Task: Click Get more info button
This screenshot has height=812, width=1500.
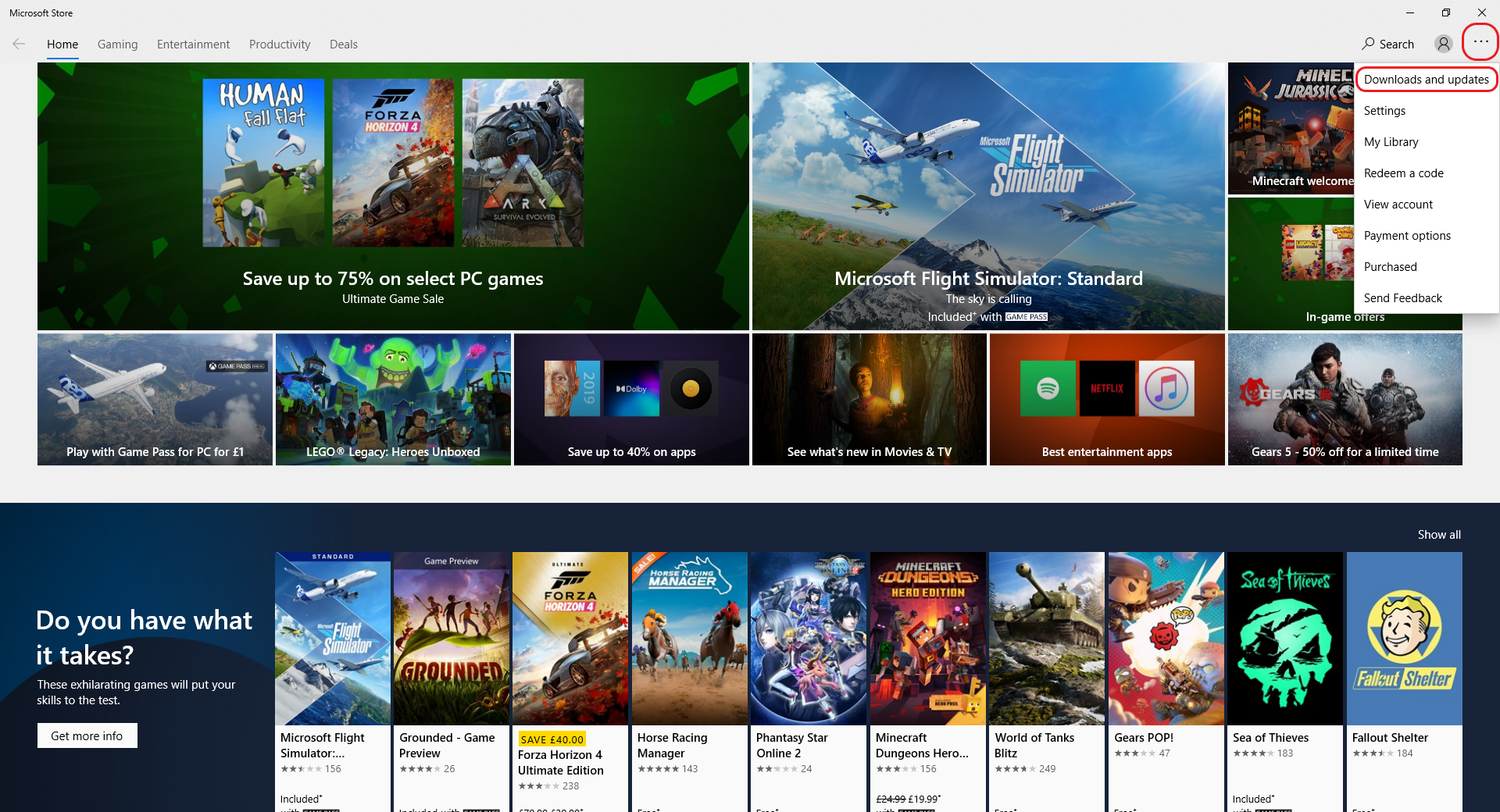Action: pos(87,735)
